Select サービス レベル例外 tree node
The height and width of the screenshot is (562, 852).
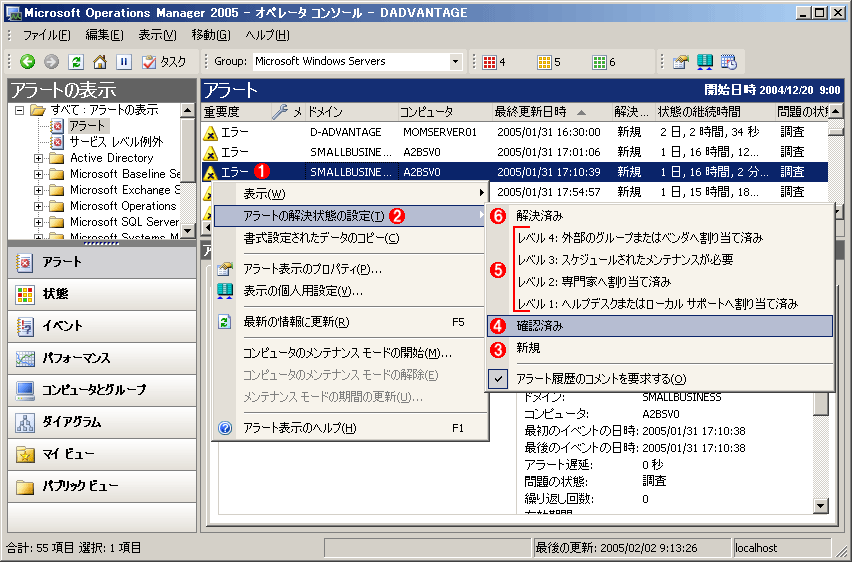coord(116,142)
